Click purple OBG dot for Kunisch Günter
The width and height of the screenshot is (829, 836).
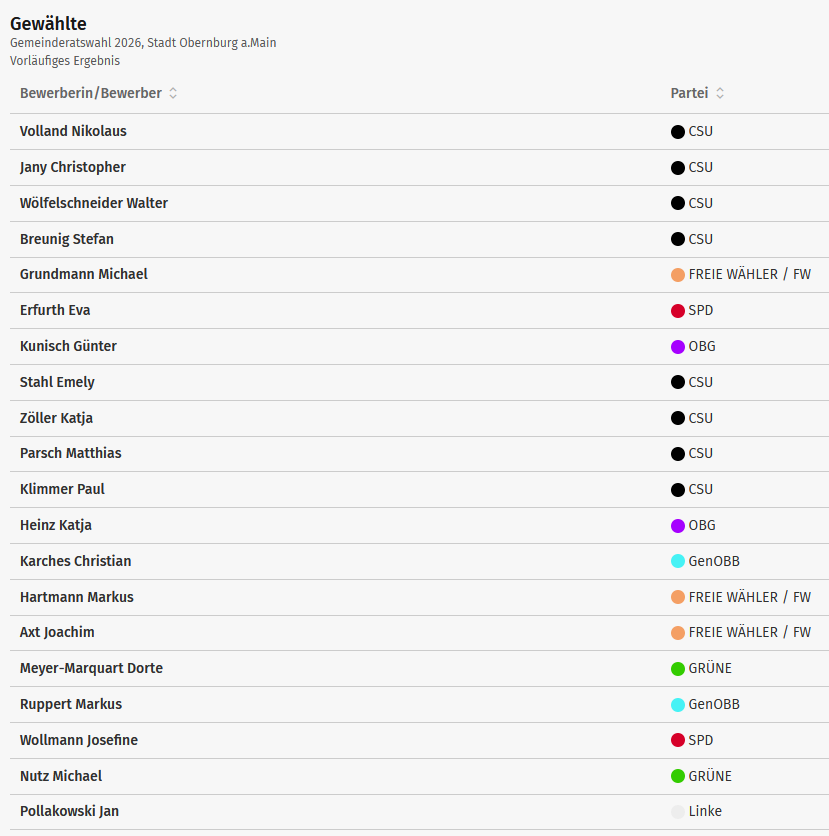(678, 347)
